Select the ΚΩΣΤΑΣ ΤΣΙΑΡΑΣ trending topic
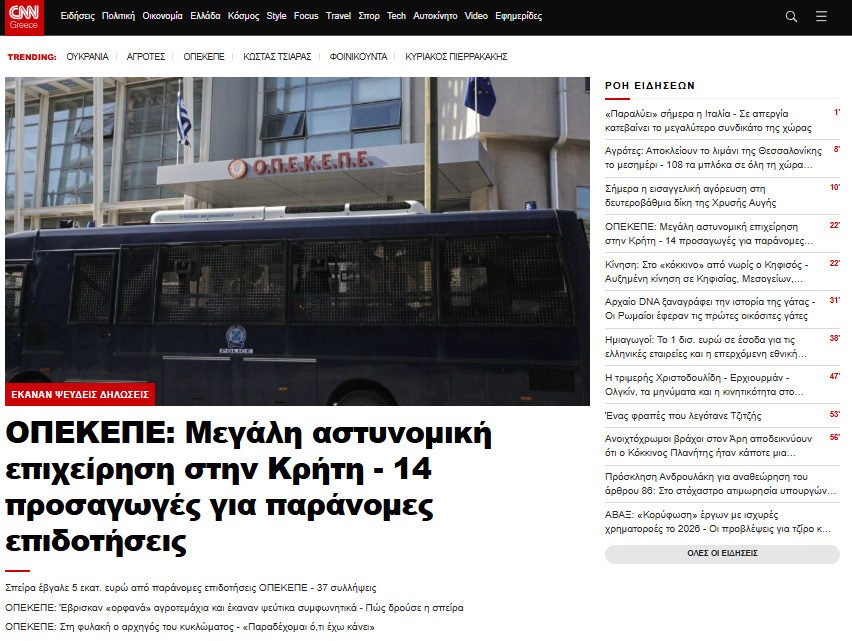 coord(277,57)
